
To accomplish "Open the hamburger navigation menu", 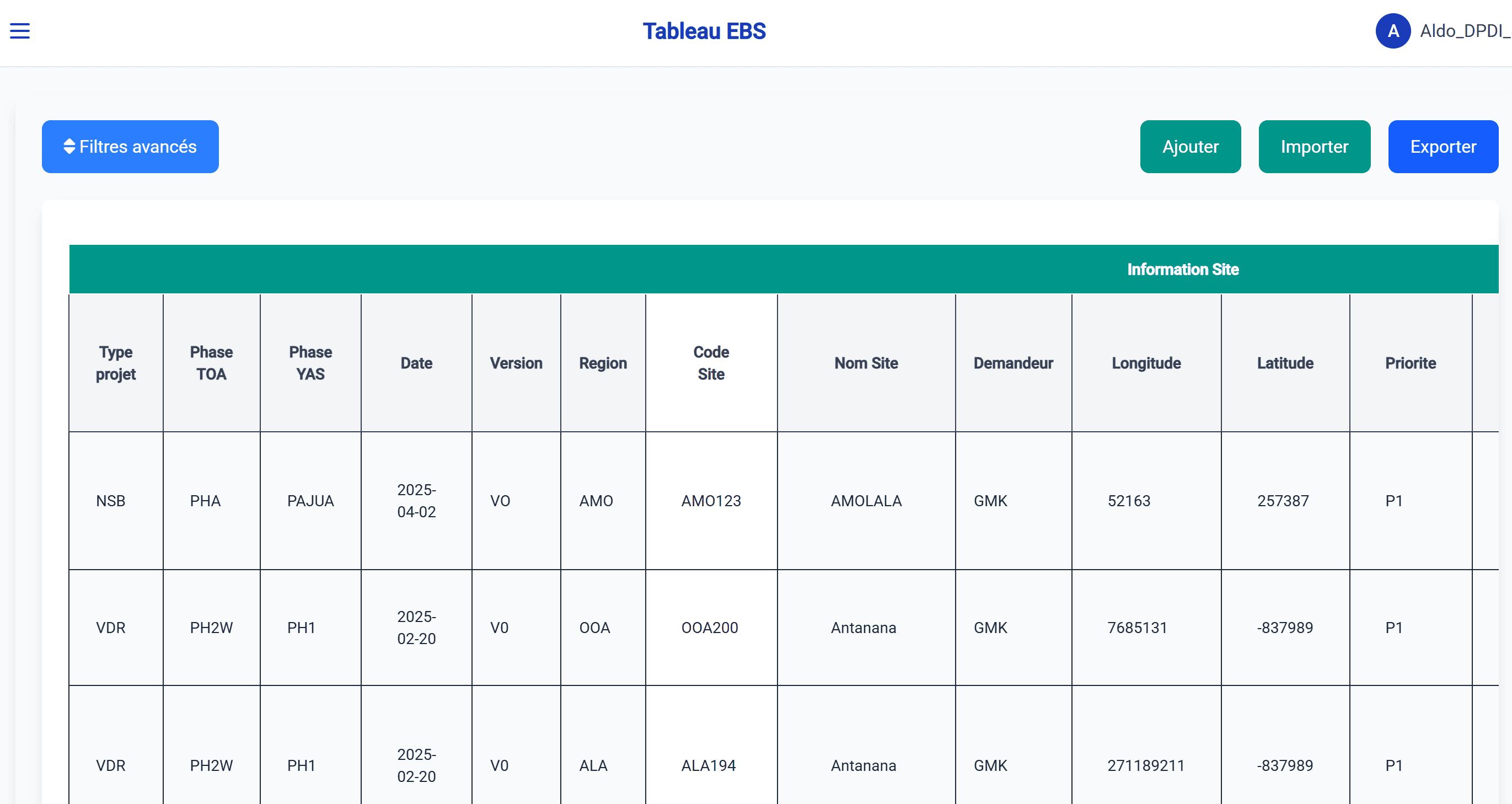I will coord(20,31).
